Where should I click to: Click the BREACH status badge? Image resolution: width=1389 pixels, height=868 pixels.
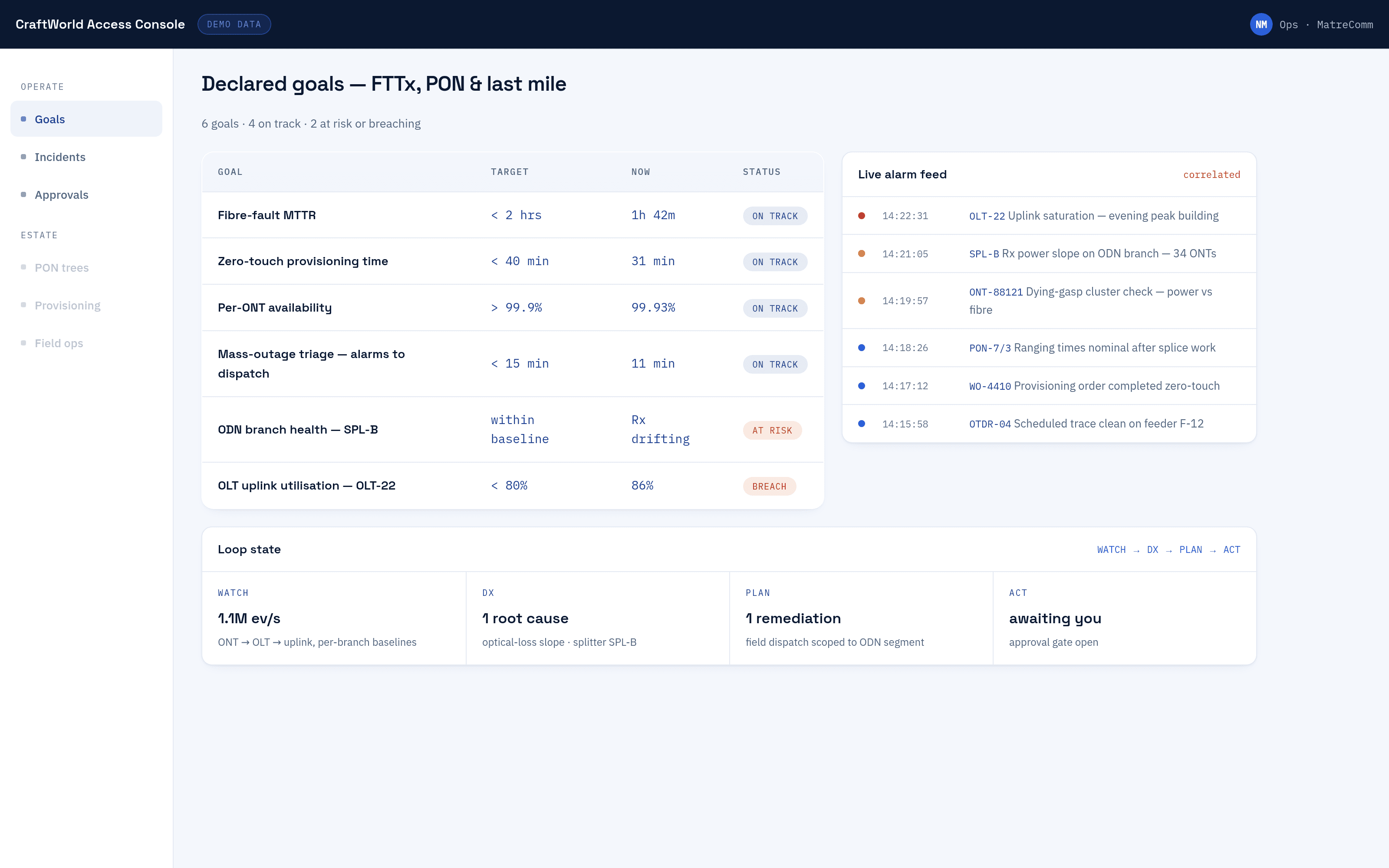point(769,486)
